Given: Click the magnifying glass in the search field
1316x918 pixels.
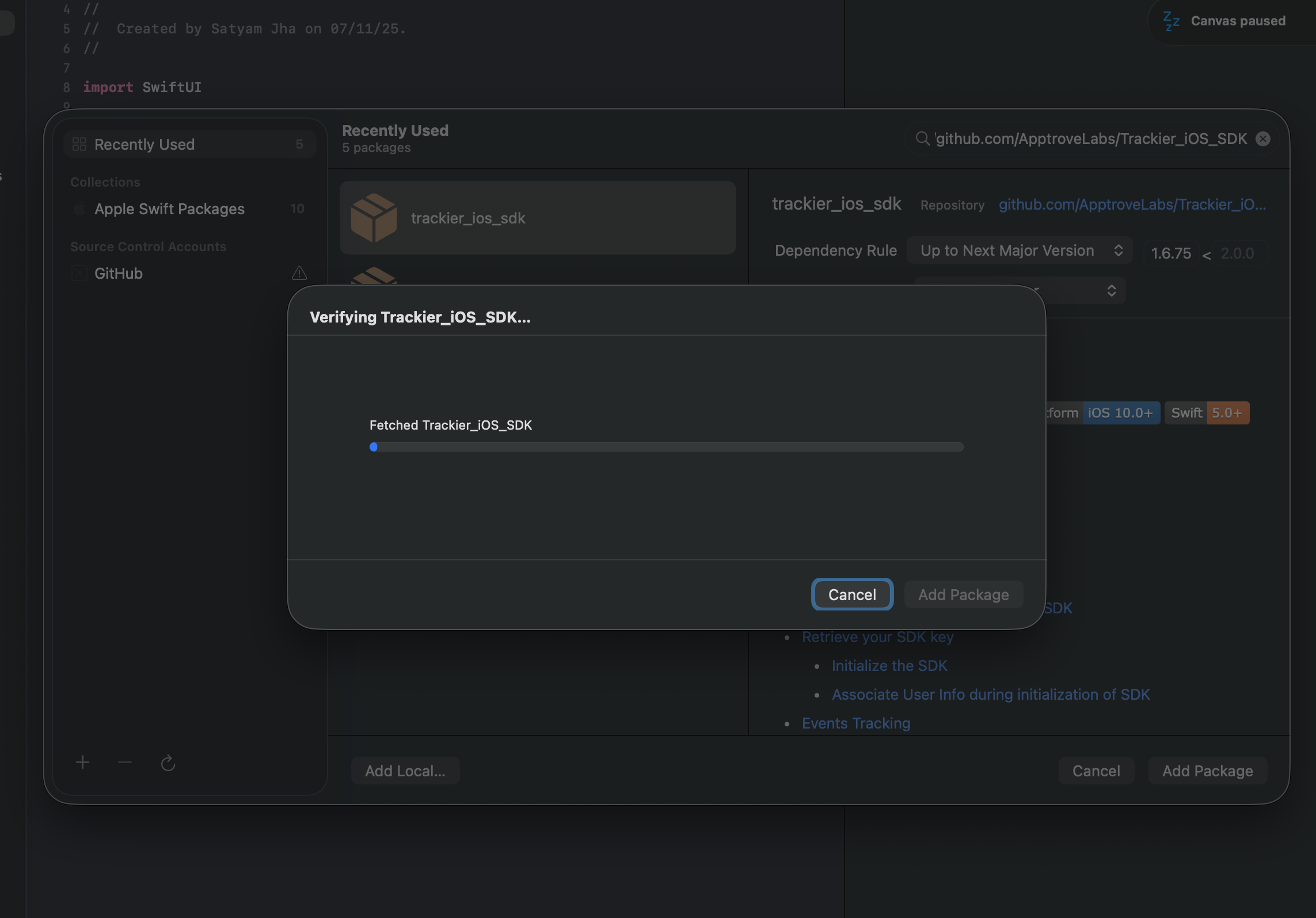Looking at the screenshot, I should pyautogui.click(x=922, y=138).
